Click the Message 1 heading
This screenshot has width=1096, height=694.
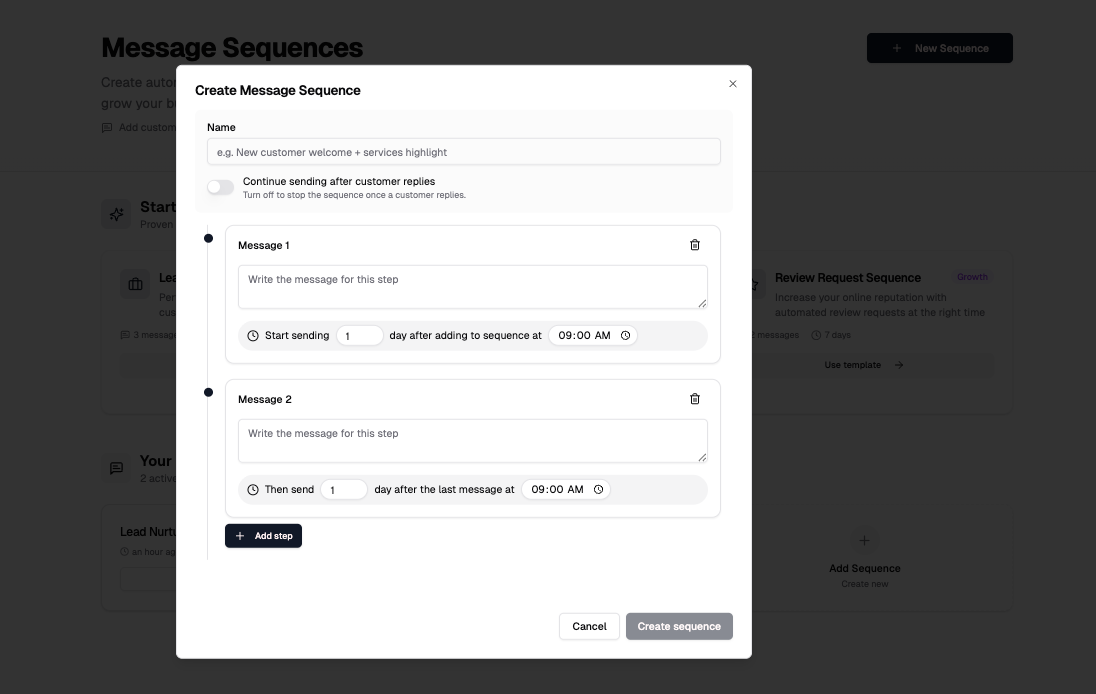click(x=264, y=245)
